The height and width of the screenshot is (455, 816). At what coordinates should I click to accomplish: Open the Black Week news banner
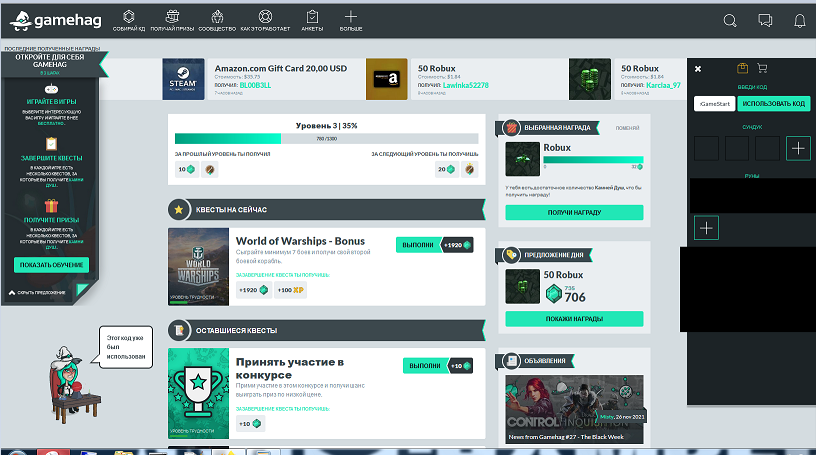pos(574,409)
